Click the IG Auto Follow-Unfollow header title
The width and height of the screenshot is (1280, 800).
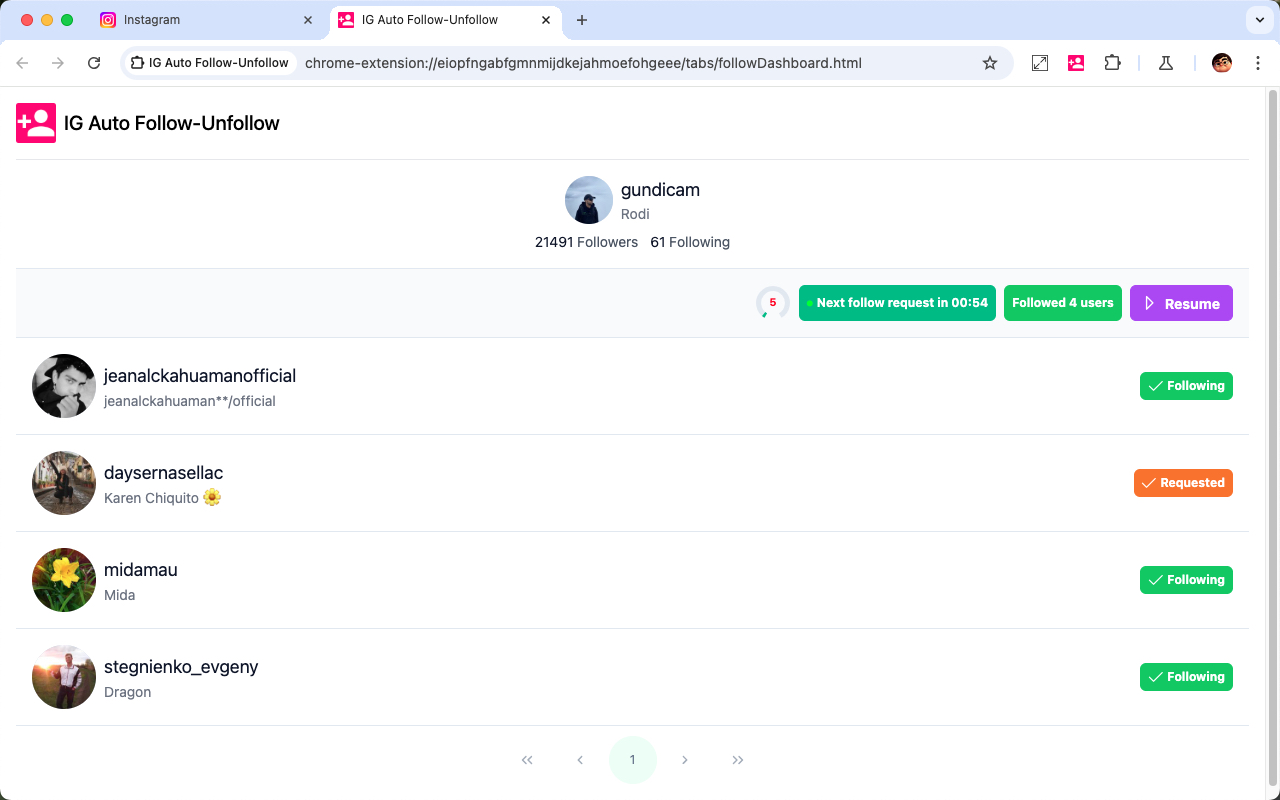172,123
